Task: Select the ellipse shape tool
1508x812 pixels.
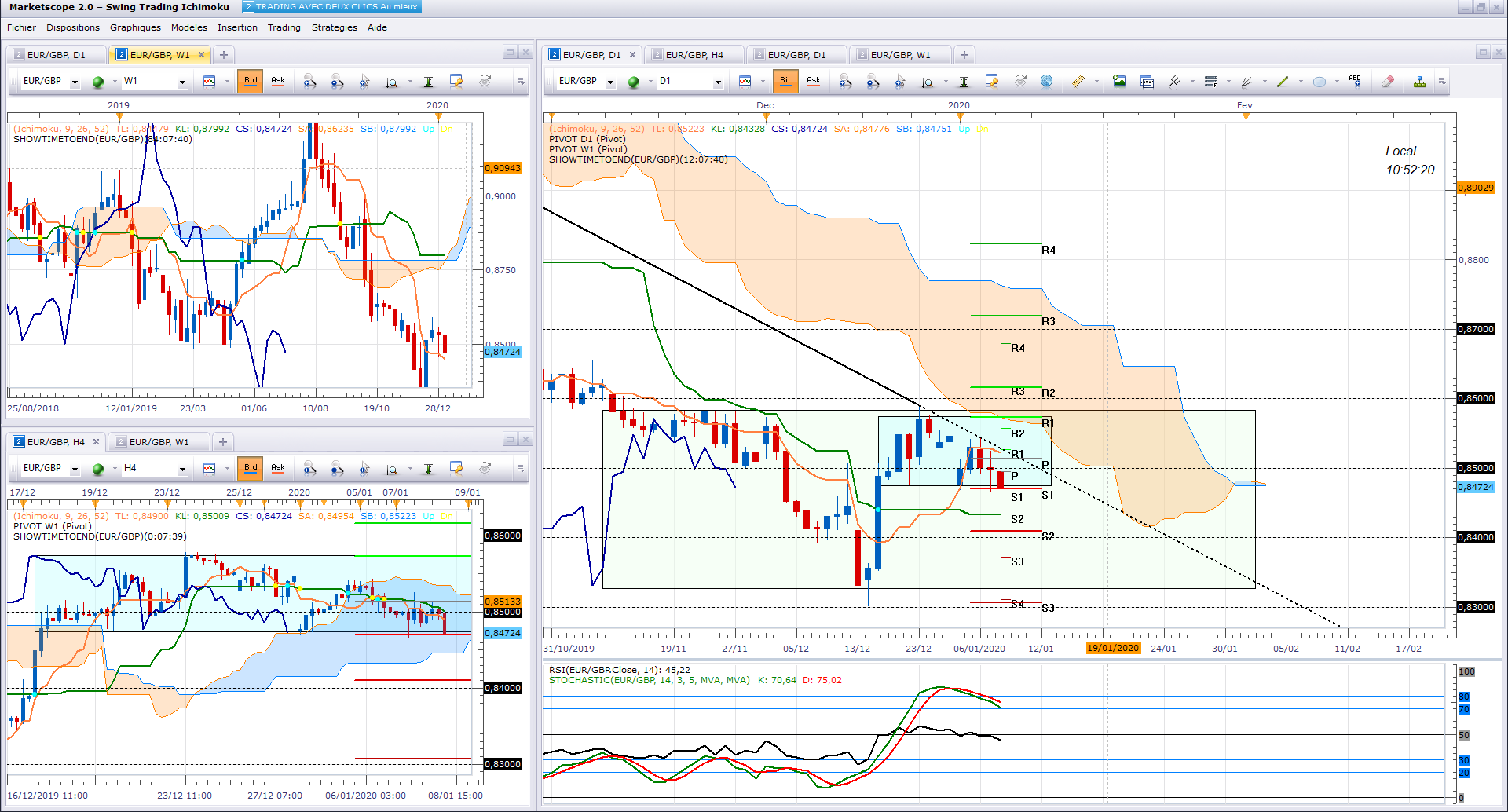Action: point(1319,82)
